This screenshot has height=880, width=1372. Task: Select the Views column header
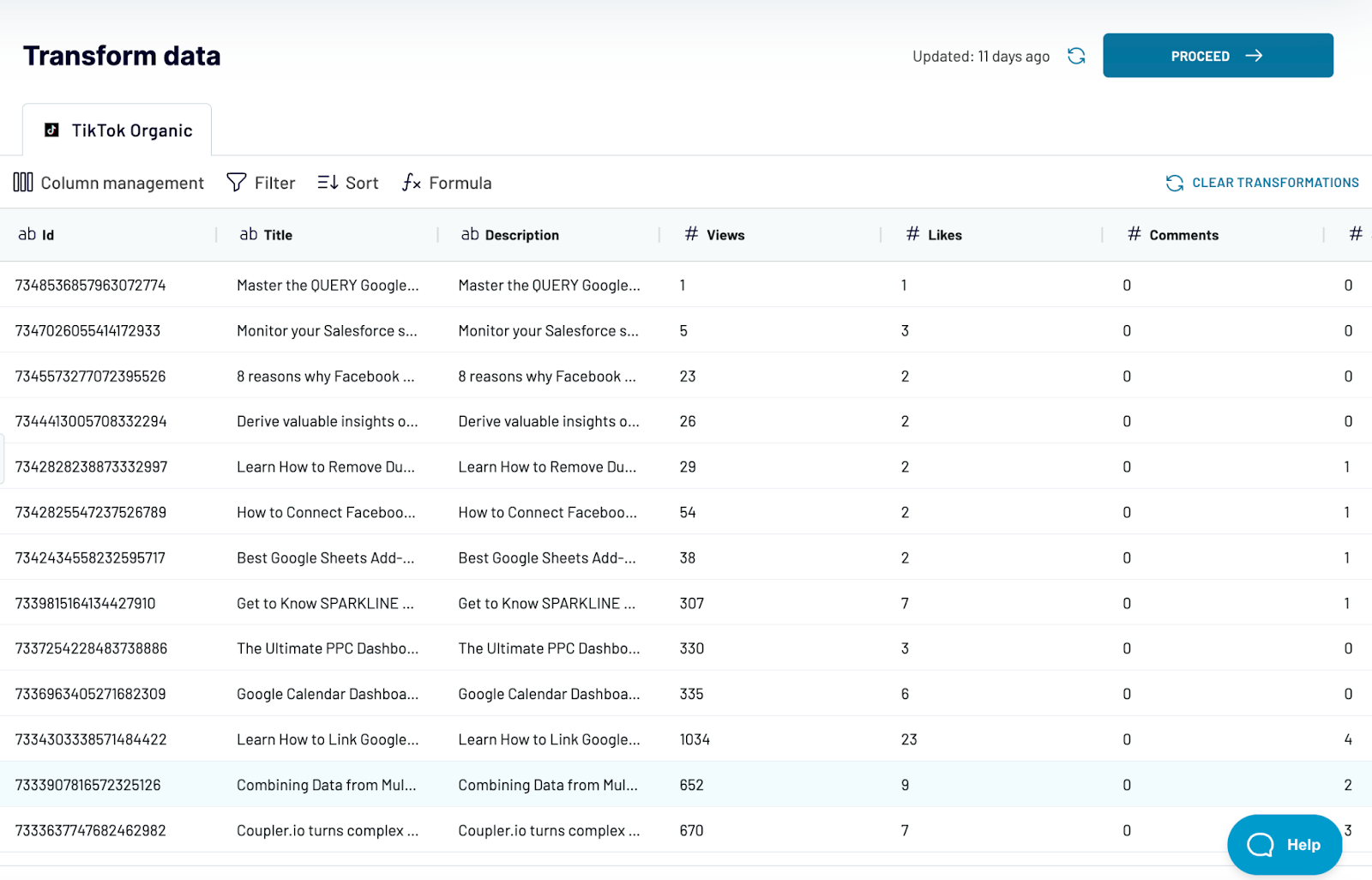pyautogui.click(x=770, y=235)
